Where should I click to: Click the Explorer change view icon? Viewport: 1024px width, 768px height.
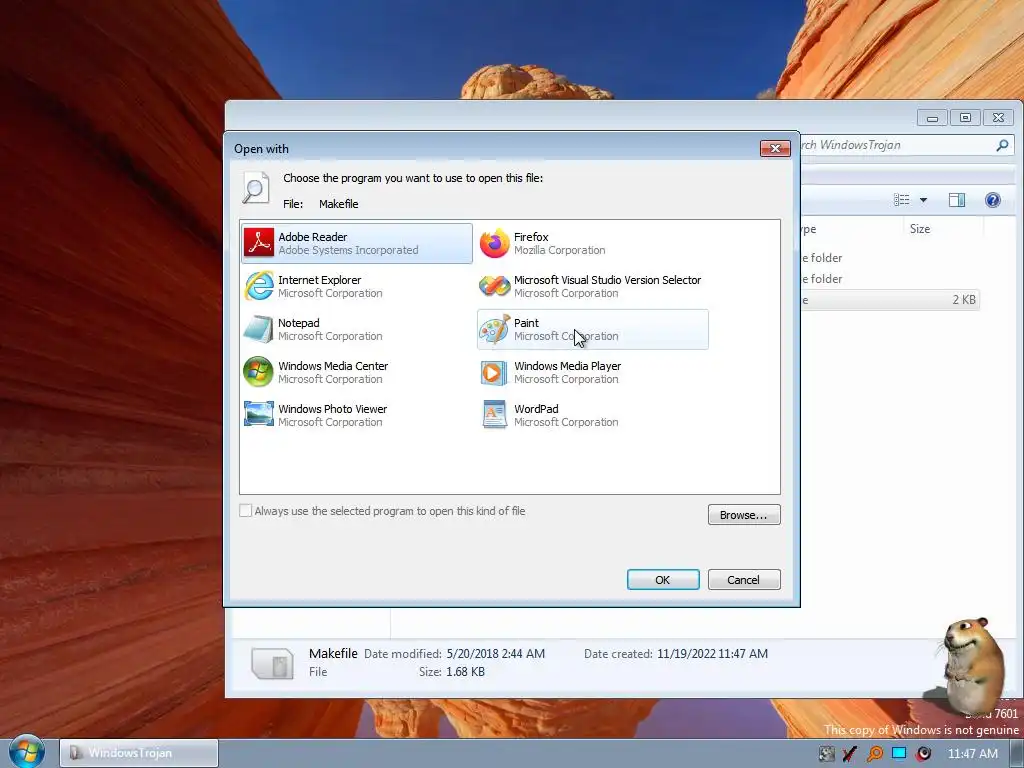click(x=901, y=200)
